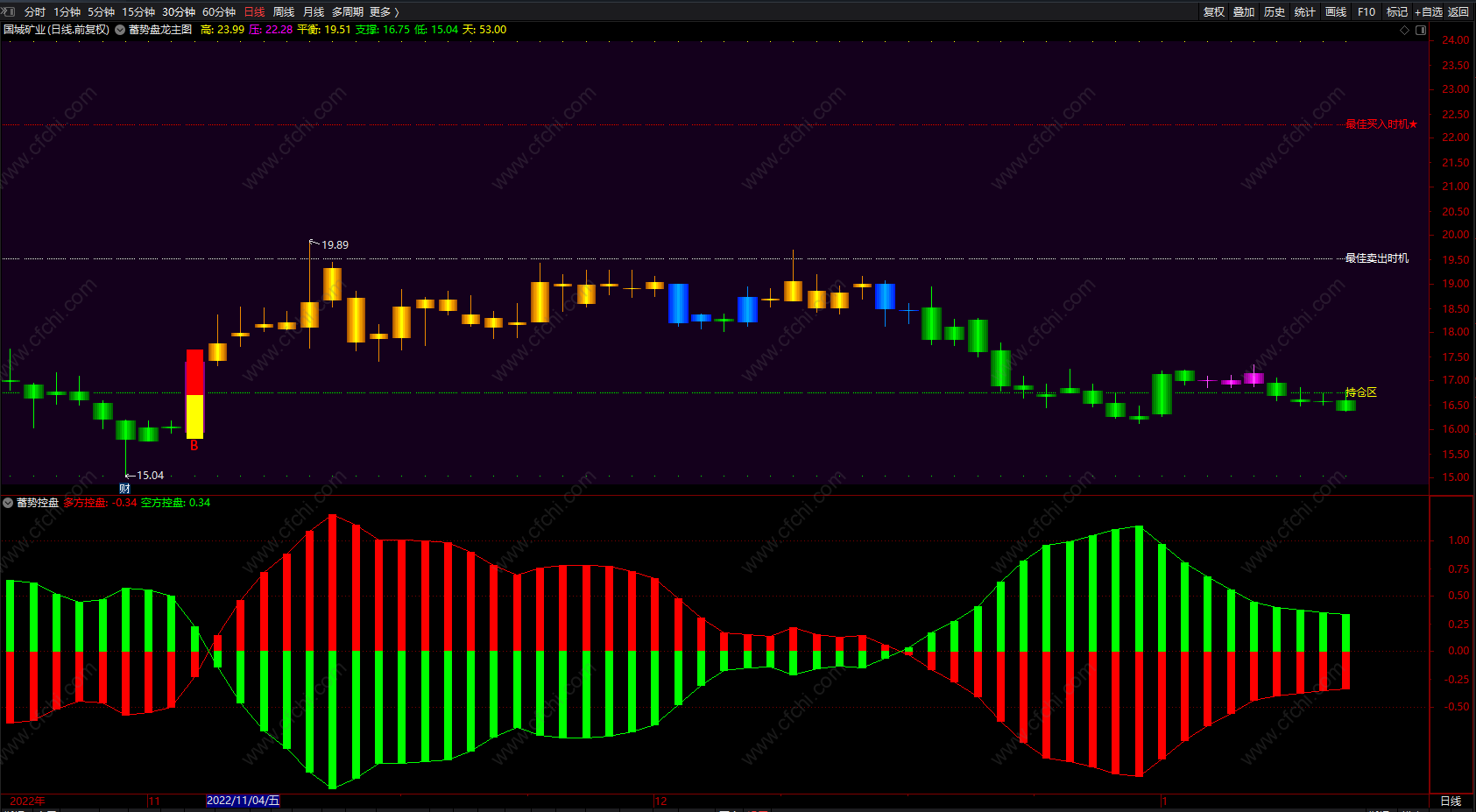Click the 标记 mark button
Viewport: 1476px width, 812px height.
[x=1397, y=12]
